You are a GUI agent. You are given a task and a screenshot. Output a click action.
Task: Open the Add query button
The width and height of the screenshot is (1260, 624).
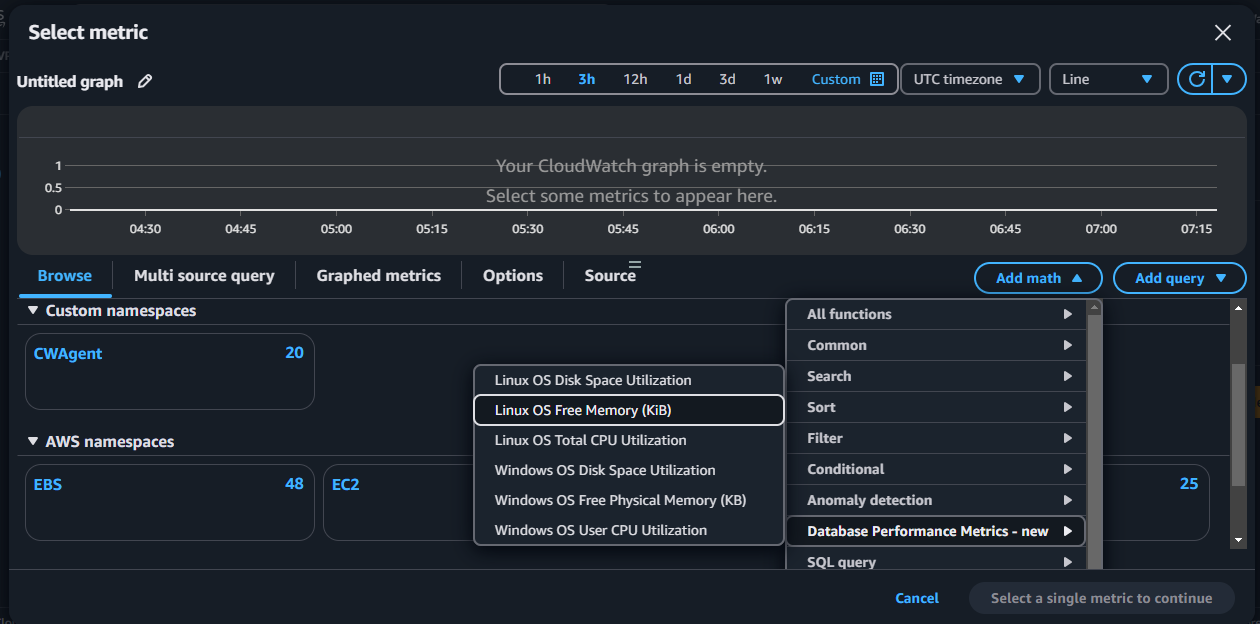(1179, 278)
